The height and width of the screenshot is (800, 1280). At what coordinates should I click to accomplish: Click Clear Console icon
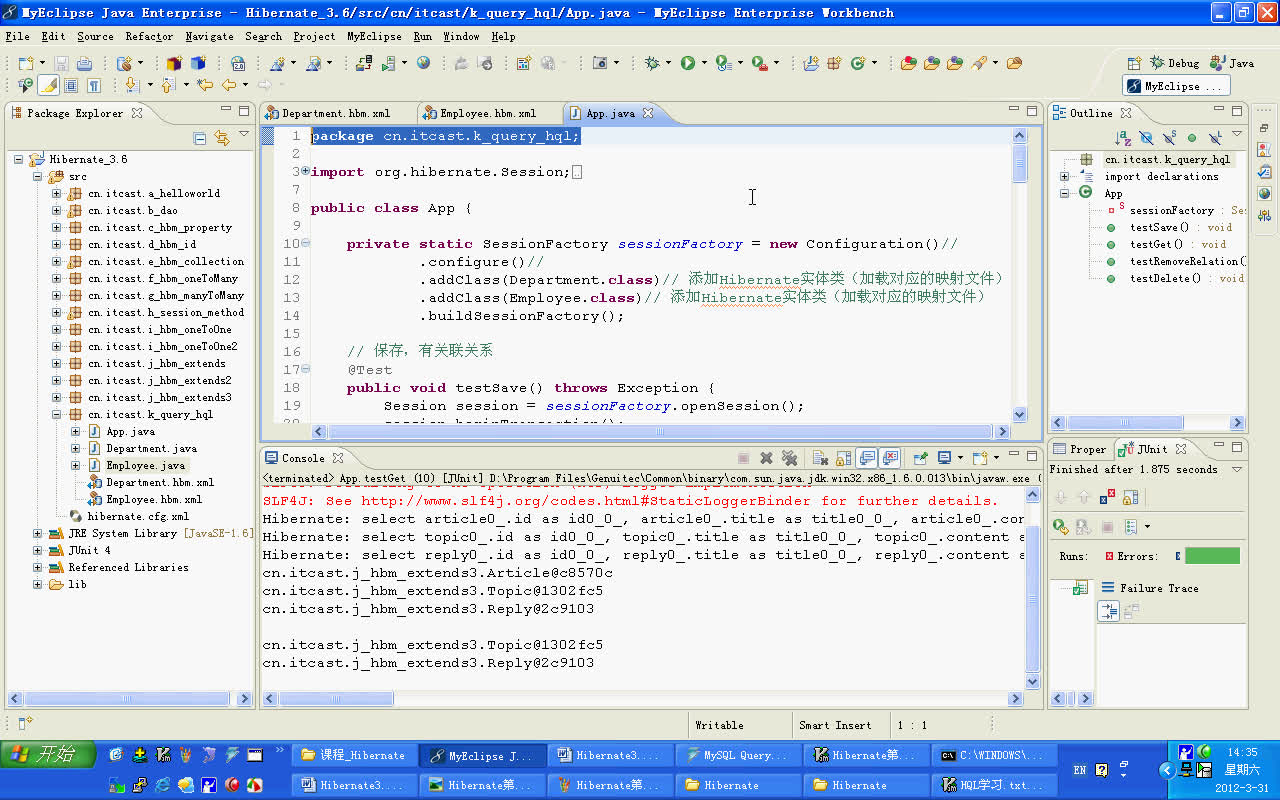click(x=820, y=458)
